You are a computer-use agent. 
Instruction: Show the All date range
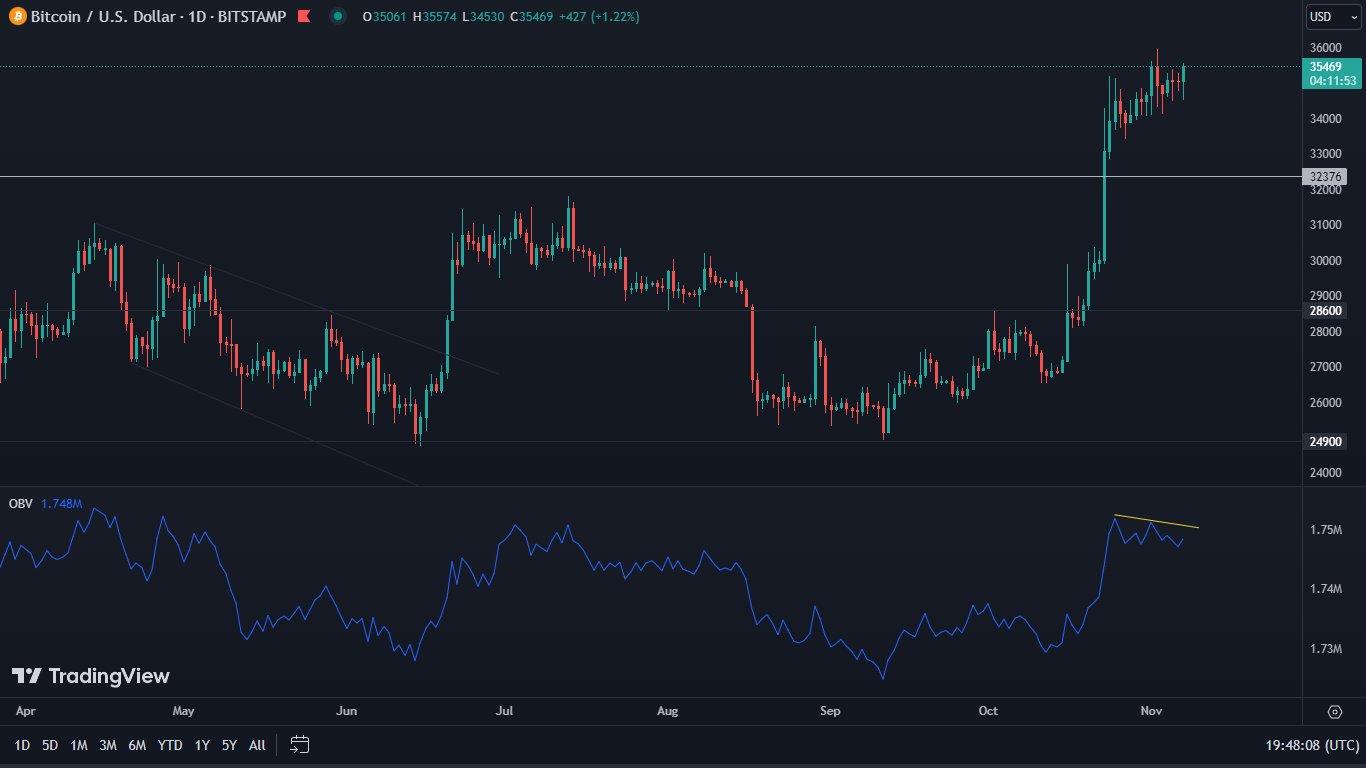point(257,745)
